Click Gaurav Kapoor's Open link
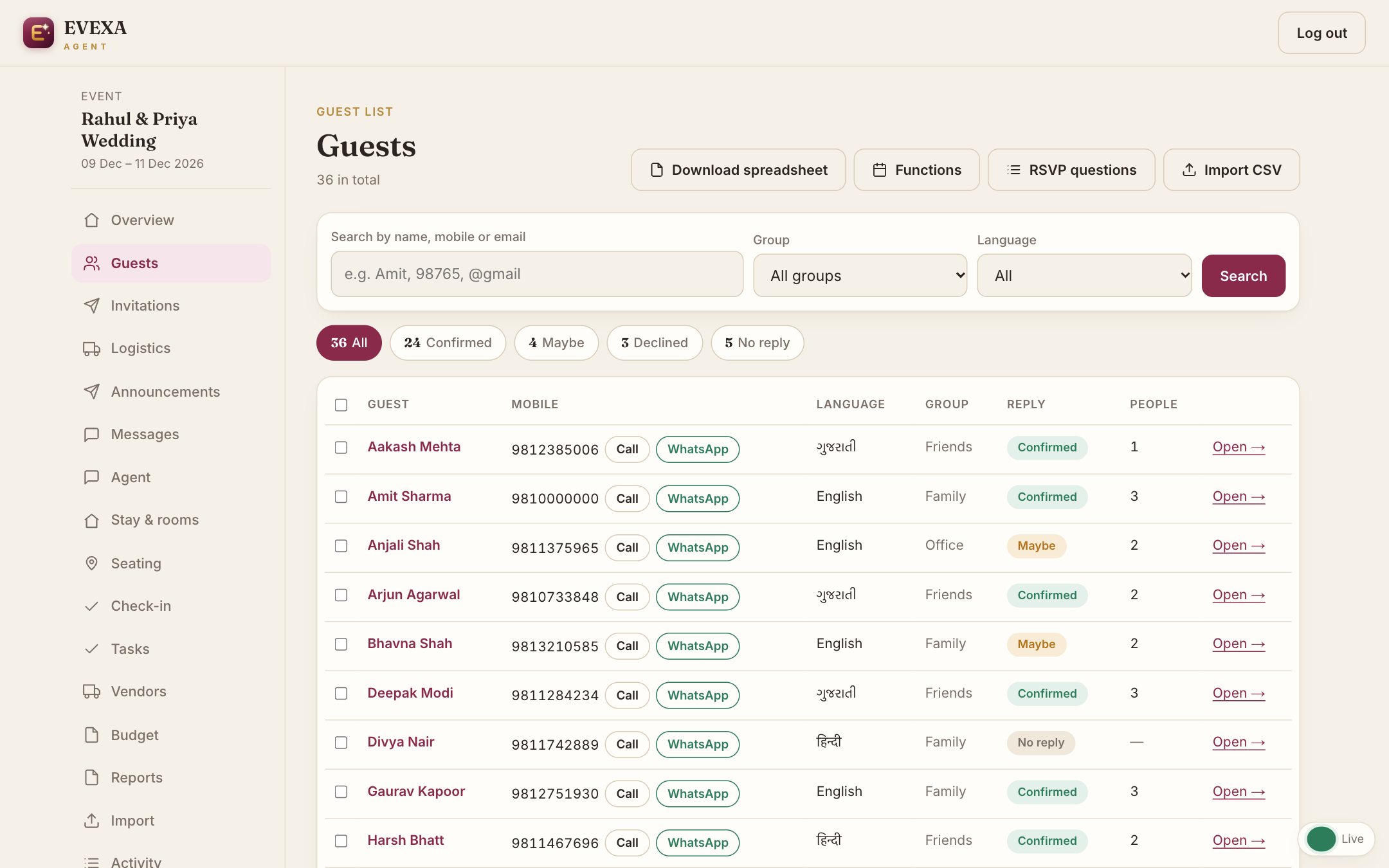The width and height of the screenshot is (1389, 868). click(x=1239, y=791)
